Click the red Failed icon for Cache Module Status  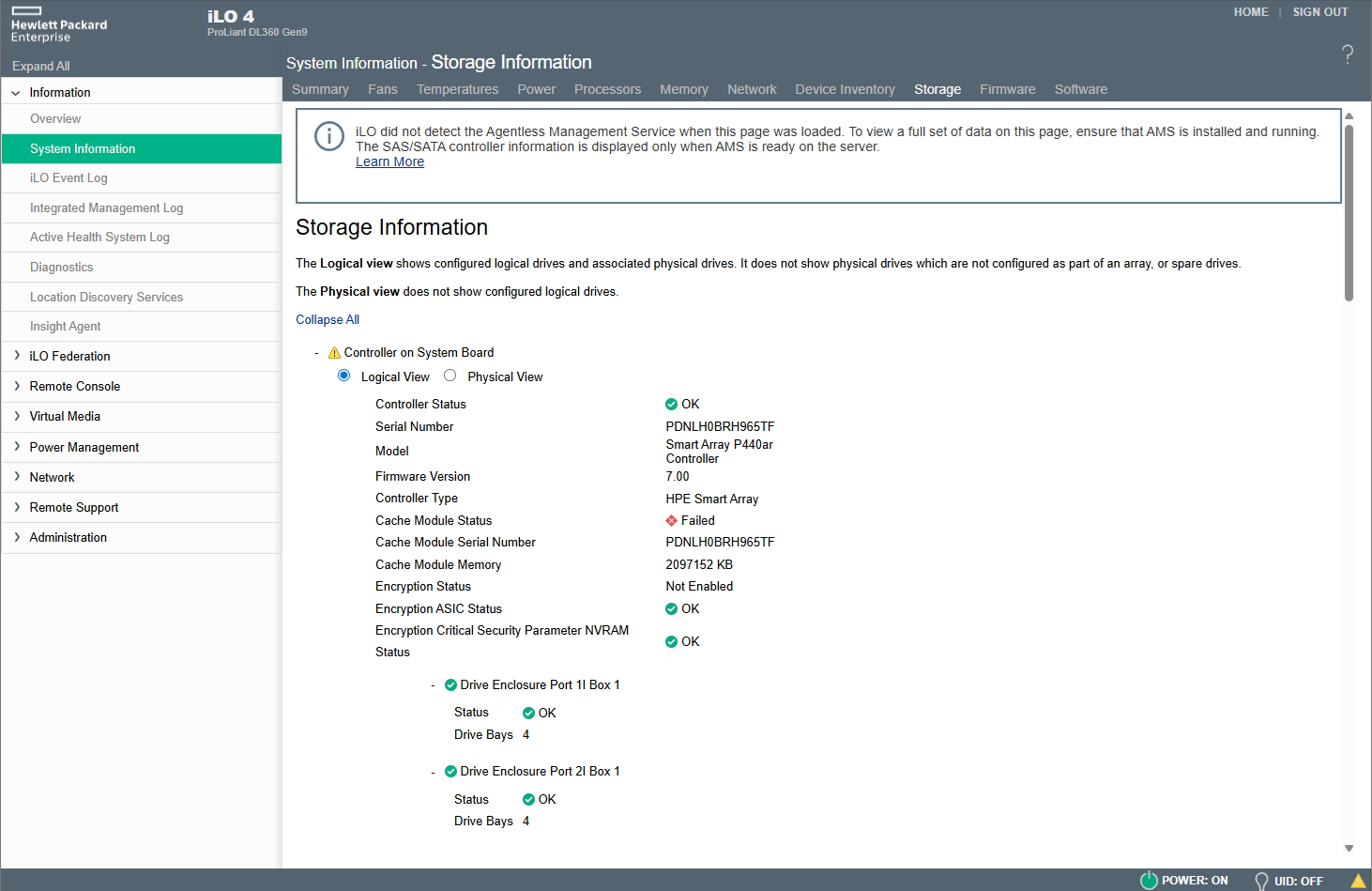click(x=671, y=521)
